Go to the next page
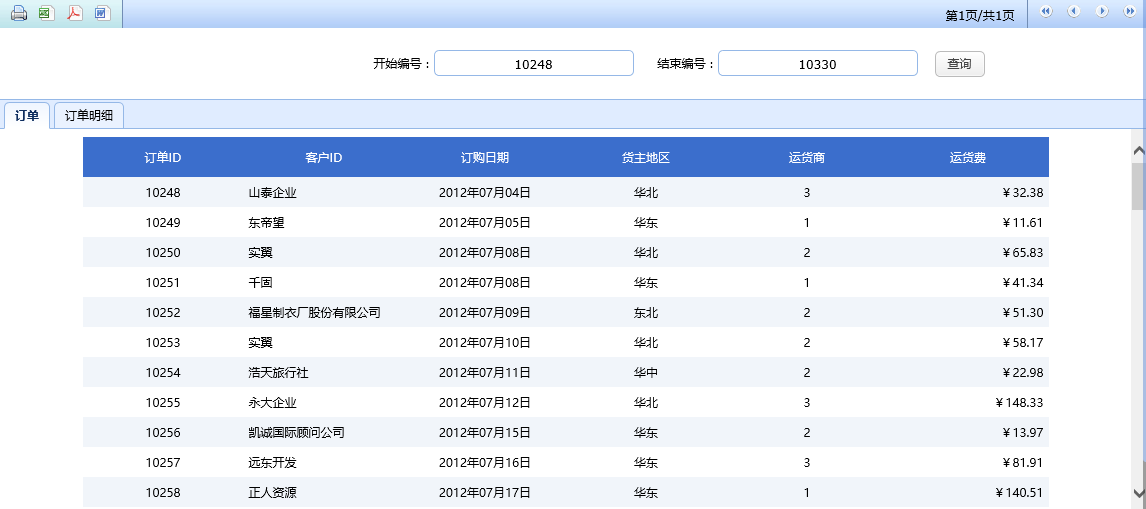The image size is (1146, 509). tap(1102, 12)
